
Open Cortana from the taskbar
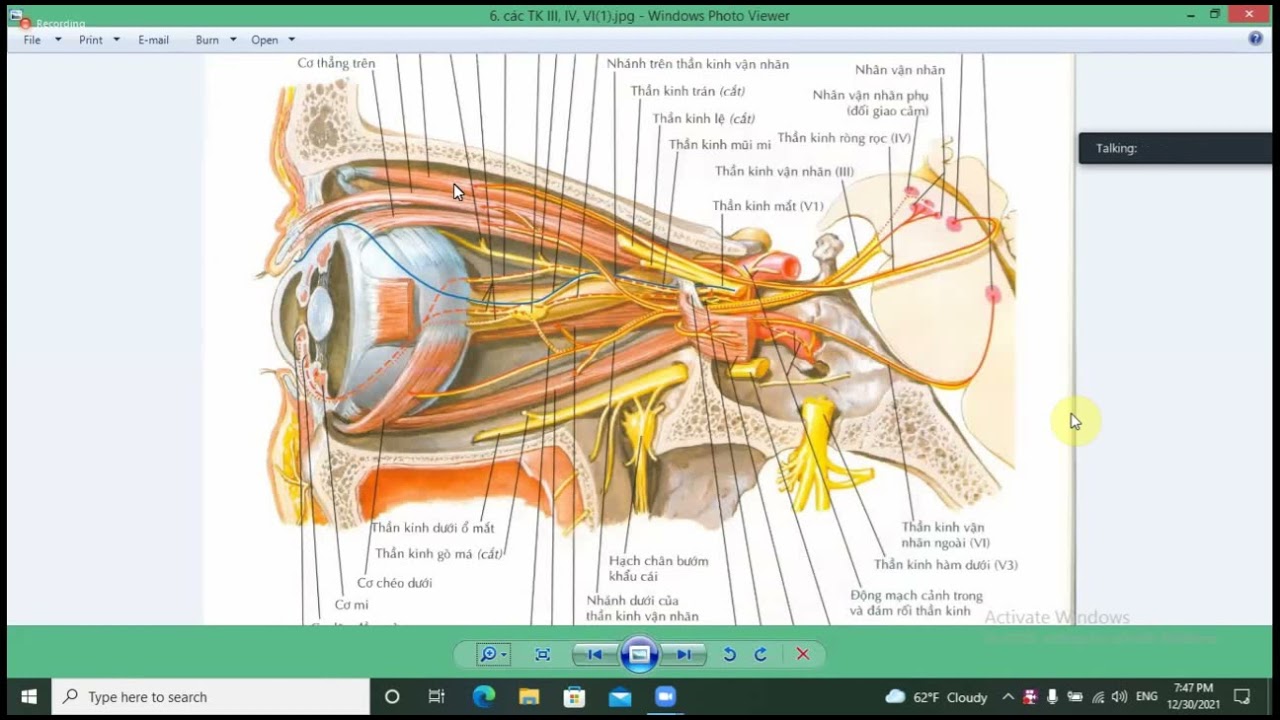pyautogui.click(x=392, y=697)
